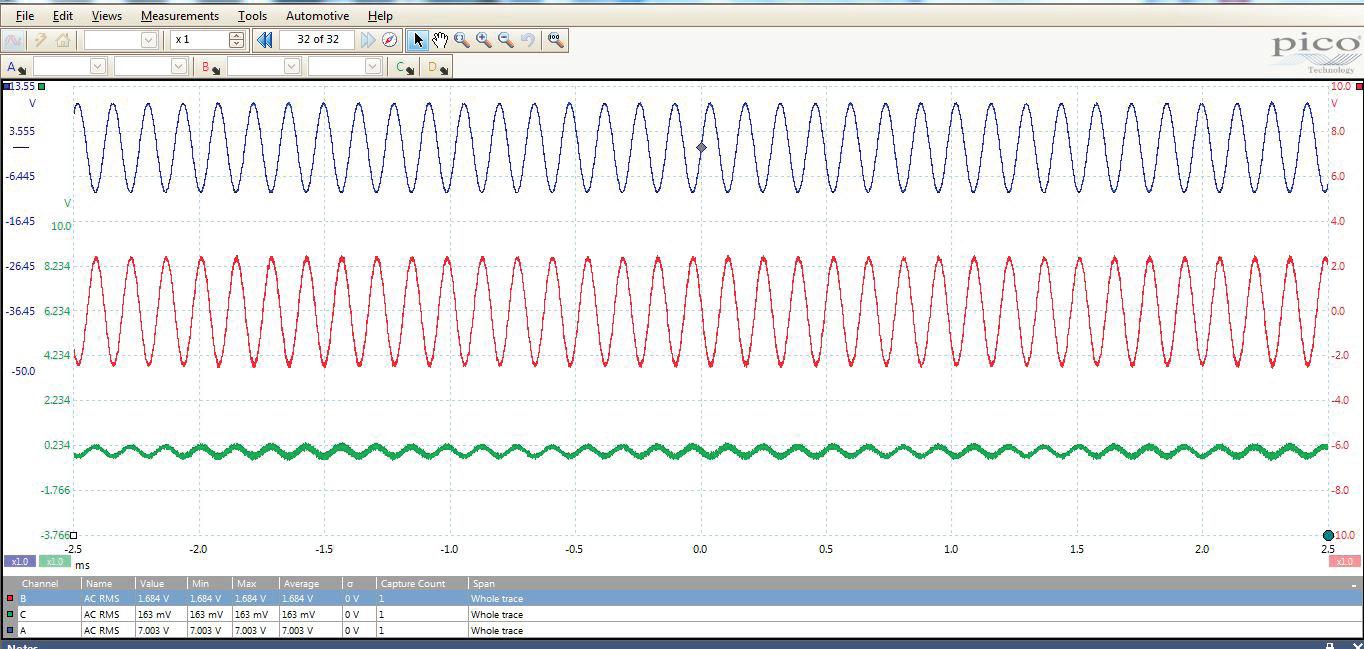The image size is (1364, 649).
Task: Activate the arrow selection tool
Action: 418,40
